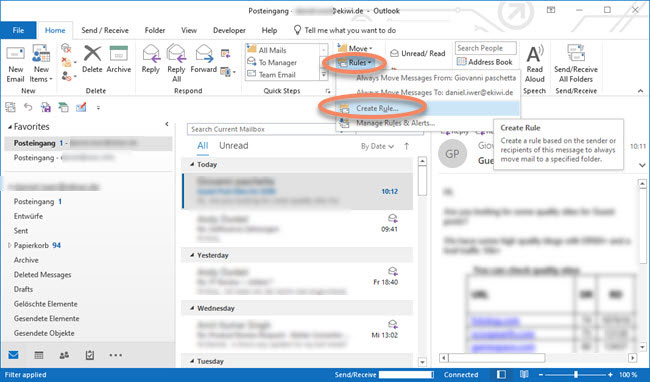Click the zoom slider in the status bar
The width and height of the screenshot is (650, 382).
(575, 375)
